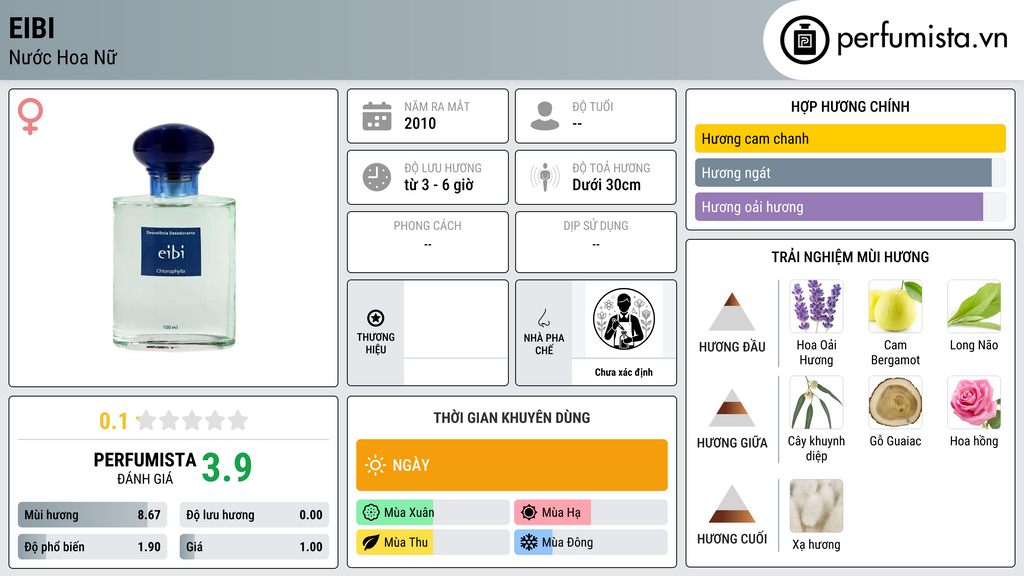Screen dimensions: 1024x576
Task: Click the purple Hương oải hương accord bar
Action: coord(850,207)
